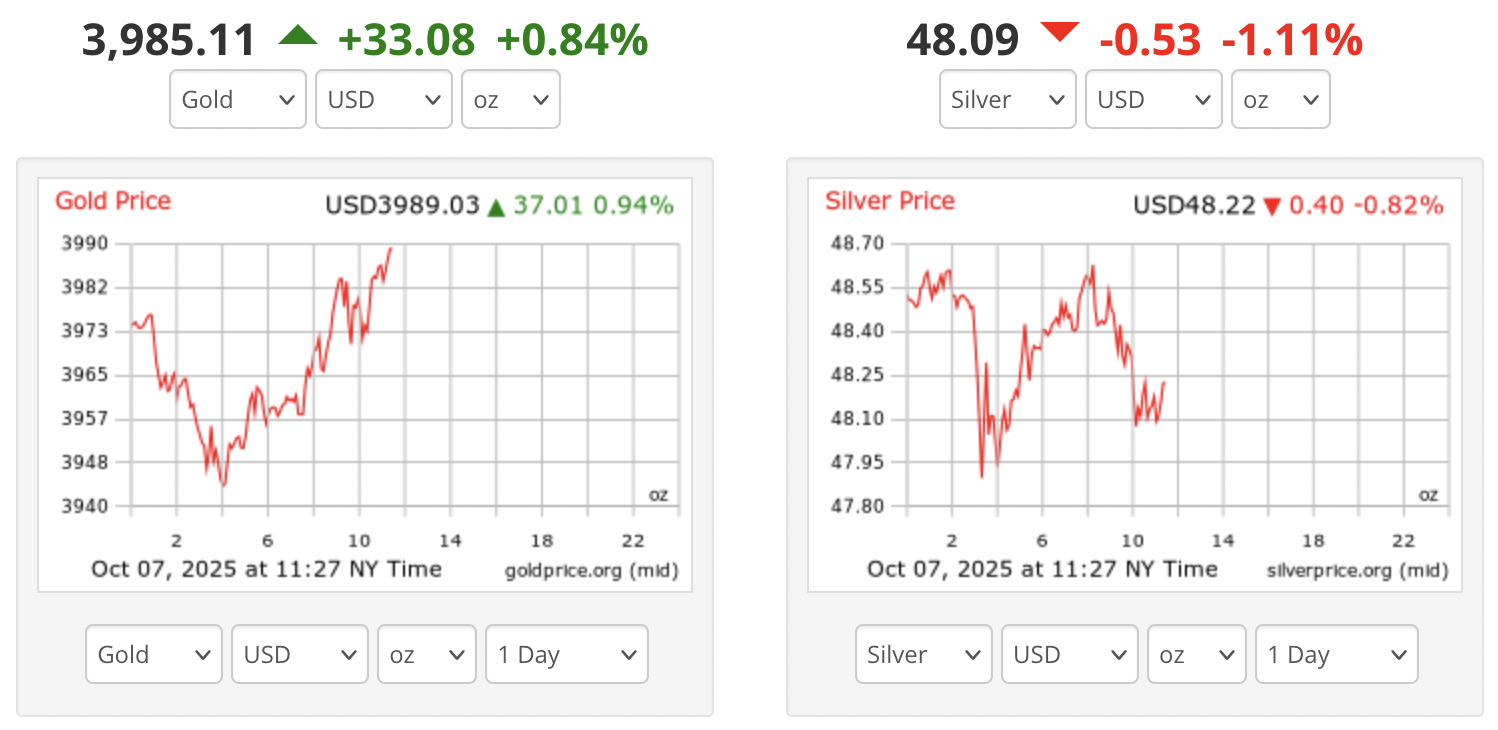Open Silver dropdown below silver chart
The height and width of the screenshot is (730, 1498).
click(924, 654)
